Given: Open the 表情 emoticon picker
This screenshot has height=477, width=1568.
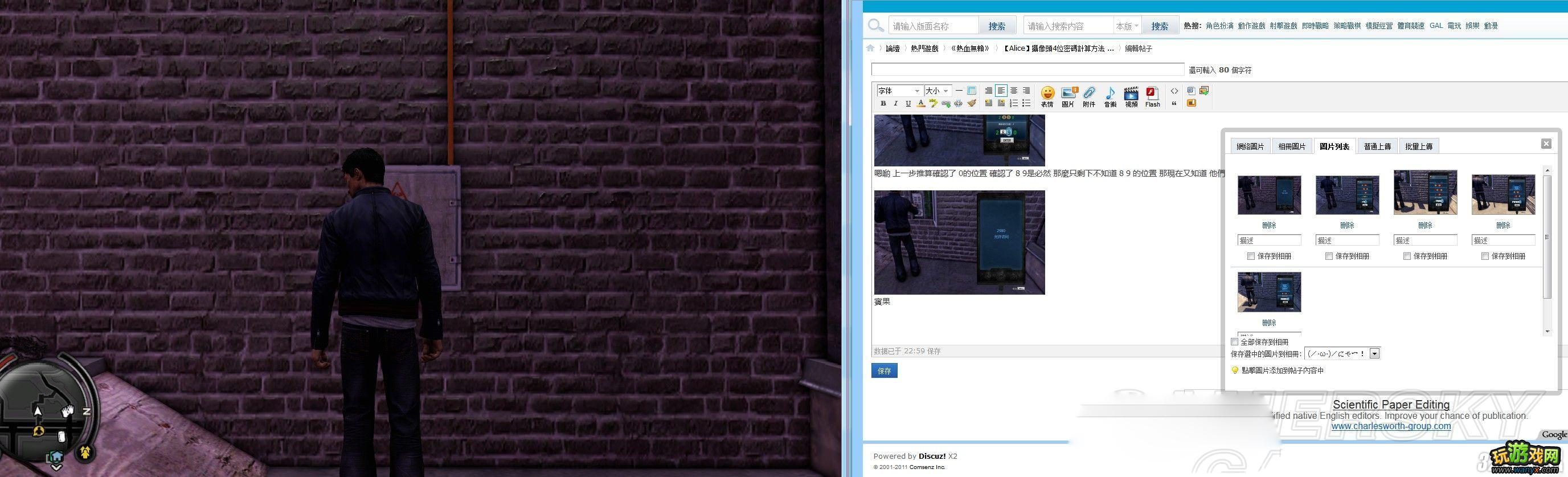Looking at the screenshot, I should 1047,96.
